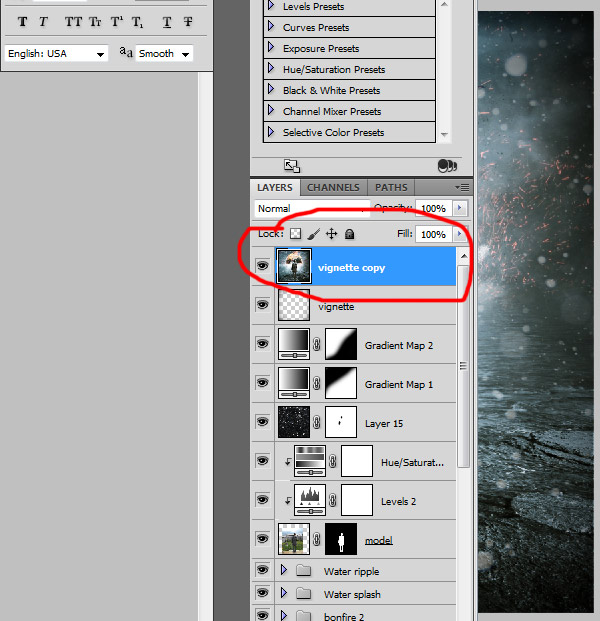Expand Selective Color Presets
This screenshot has width=600, height=621.
point(271,131)
